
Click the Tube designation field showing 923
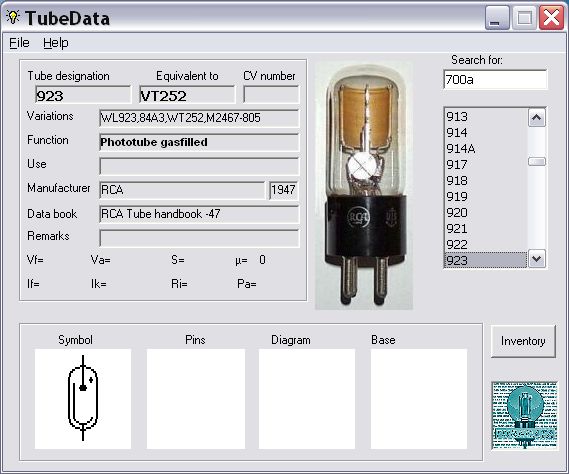click(x=83, y=95)
